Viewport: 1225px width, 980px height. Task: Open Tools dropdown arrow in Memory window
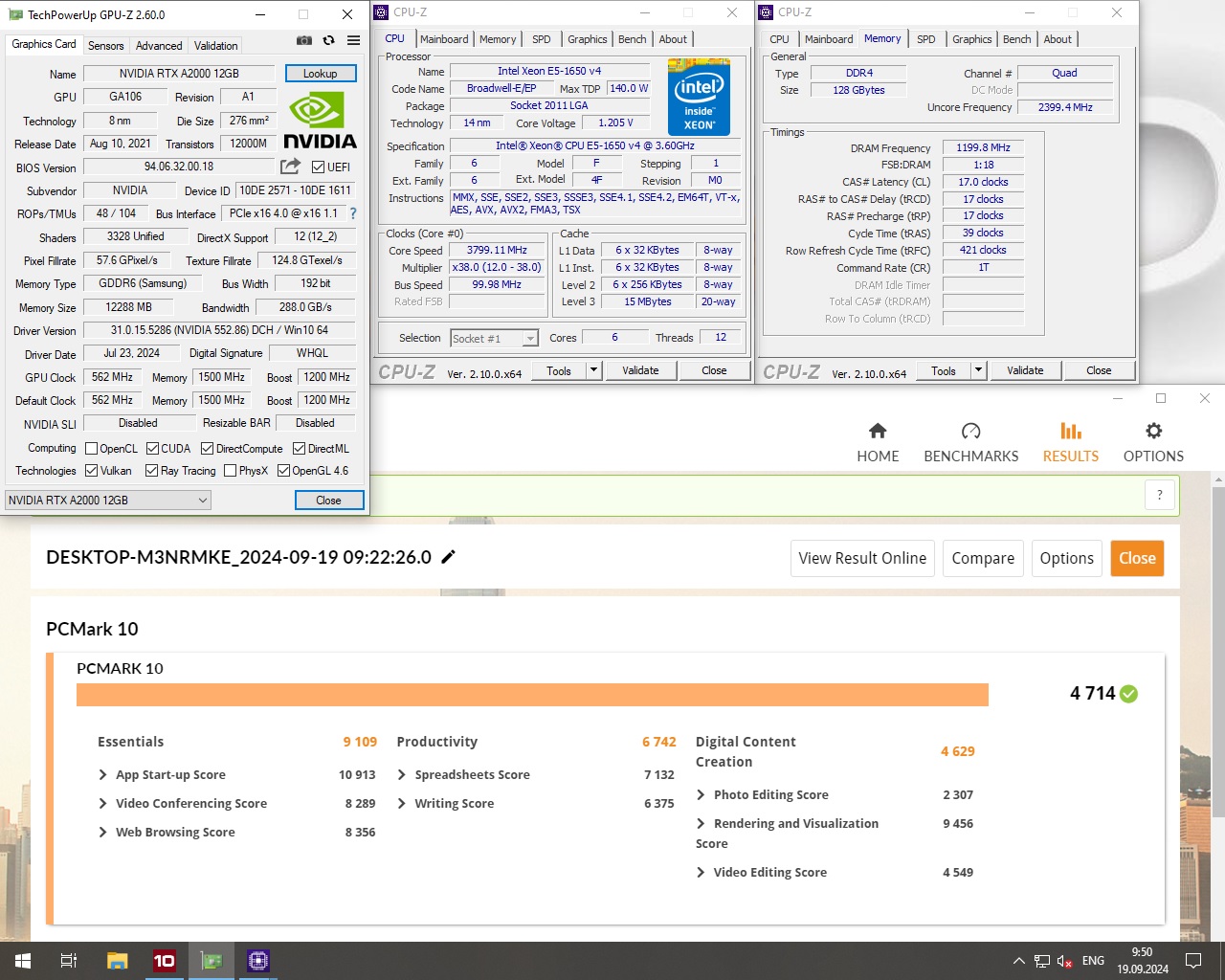click(978, 370)
